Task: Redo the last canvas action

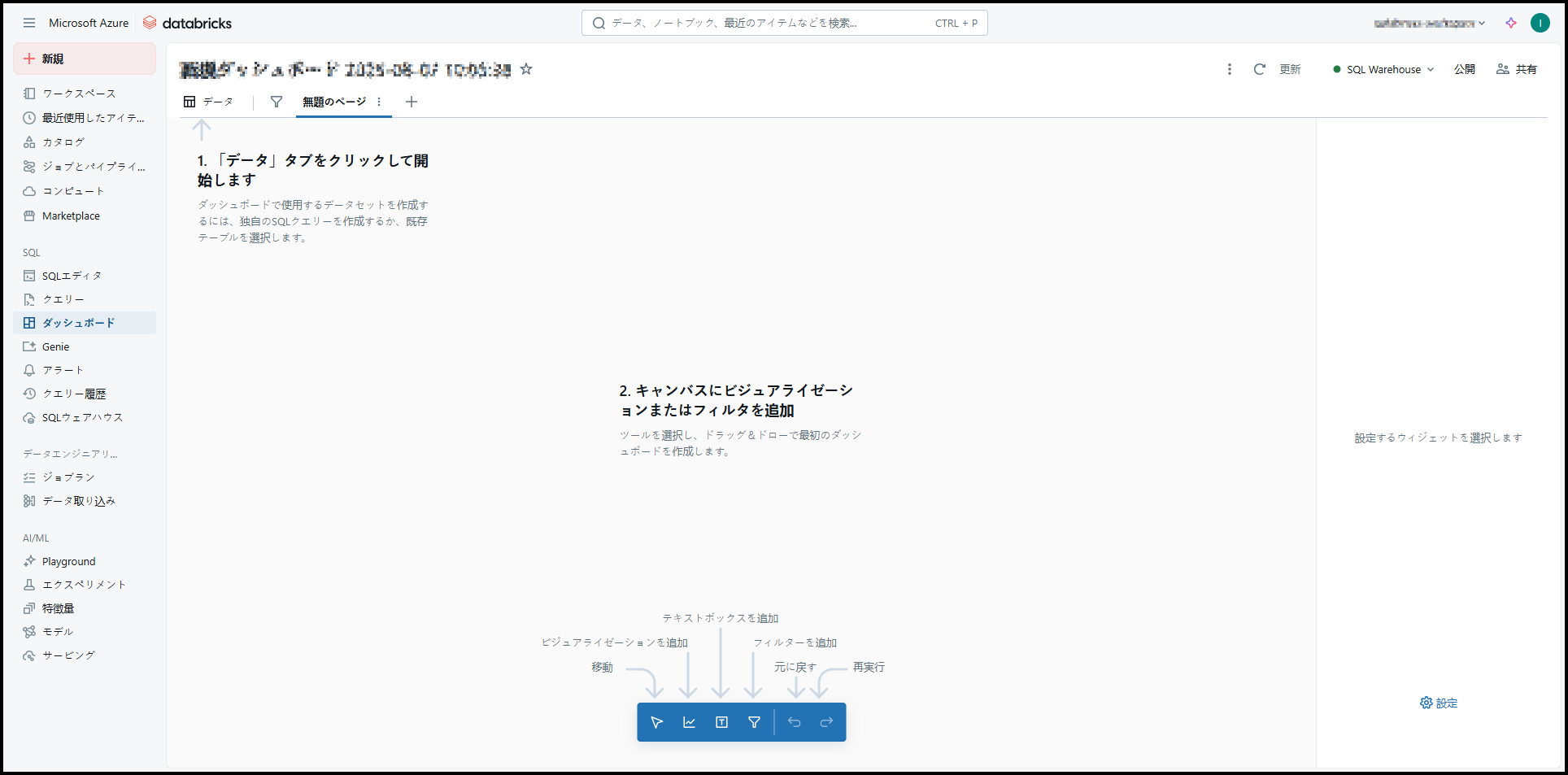Action: (x=826, y=722)
